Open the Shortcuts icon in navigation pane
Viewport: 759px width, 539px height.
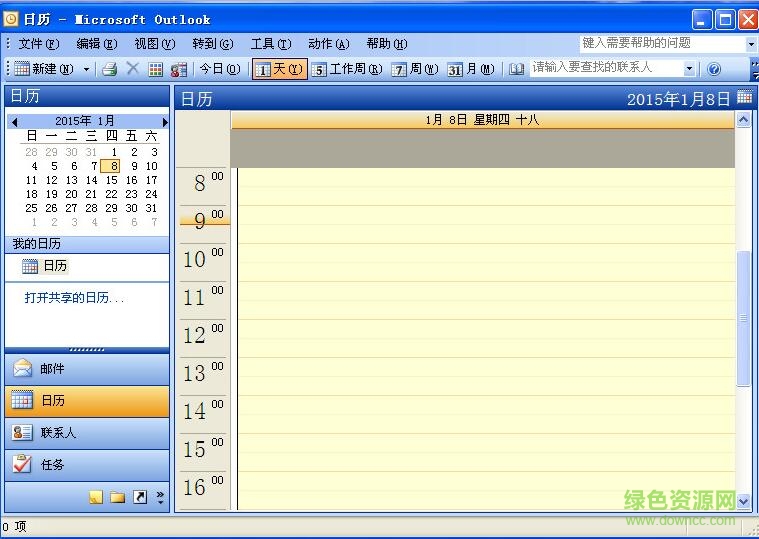coord(139,497)
